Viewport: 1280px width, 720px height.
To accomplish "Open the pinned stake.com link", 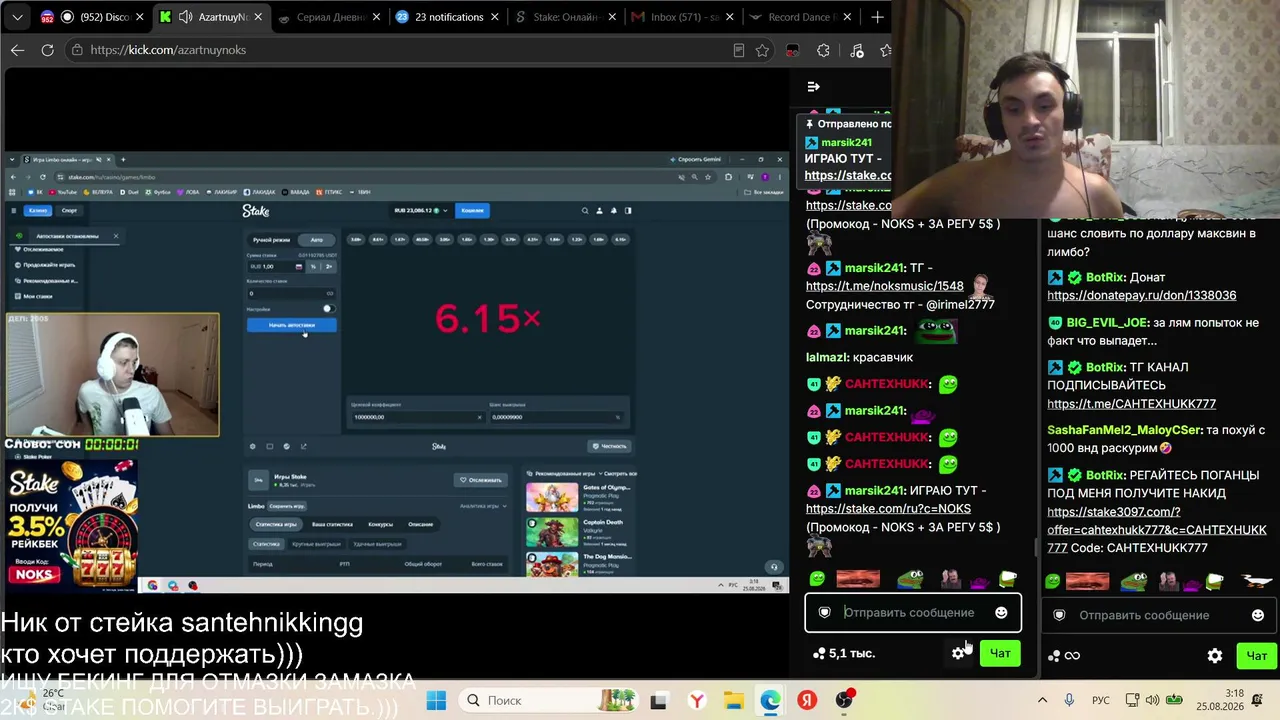I will (848, 176).
